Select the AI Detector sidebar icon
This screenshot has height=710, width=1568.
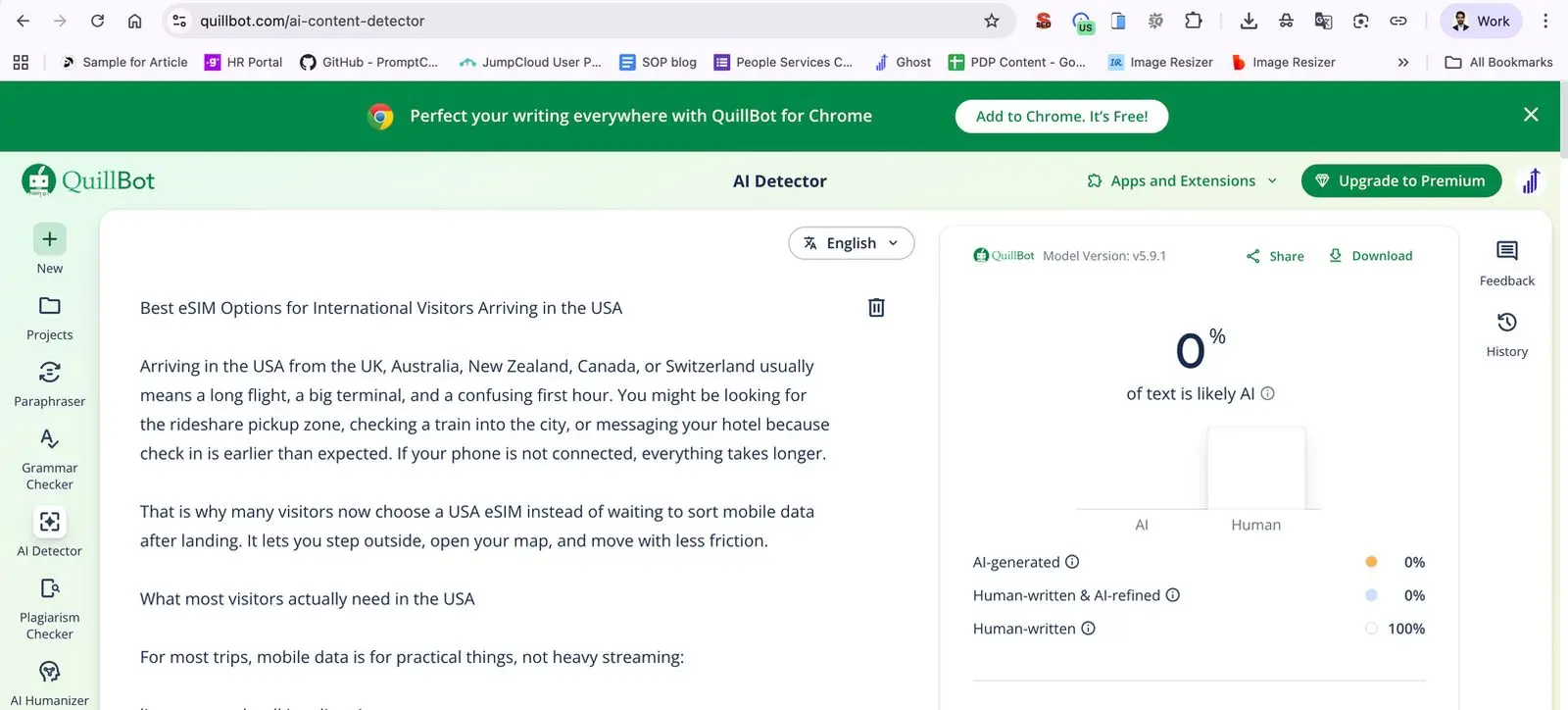(49, 522)
